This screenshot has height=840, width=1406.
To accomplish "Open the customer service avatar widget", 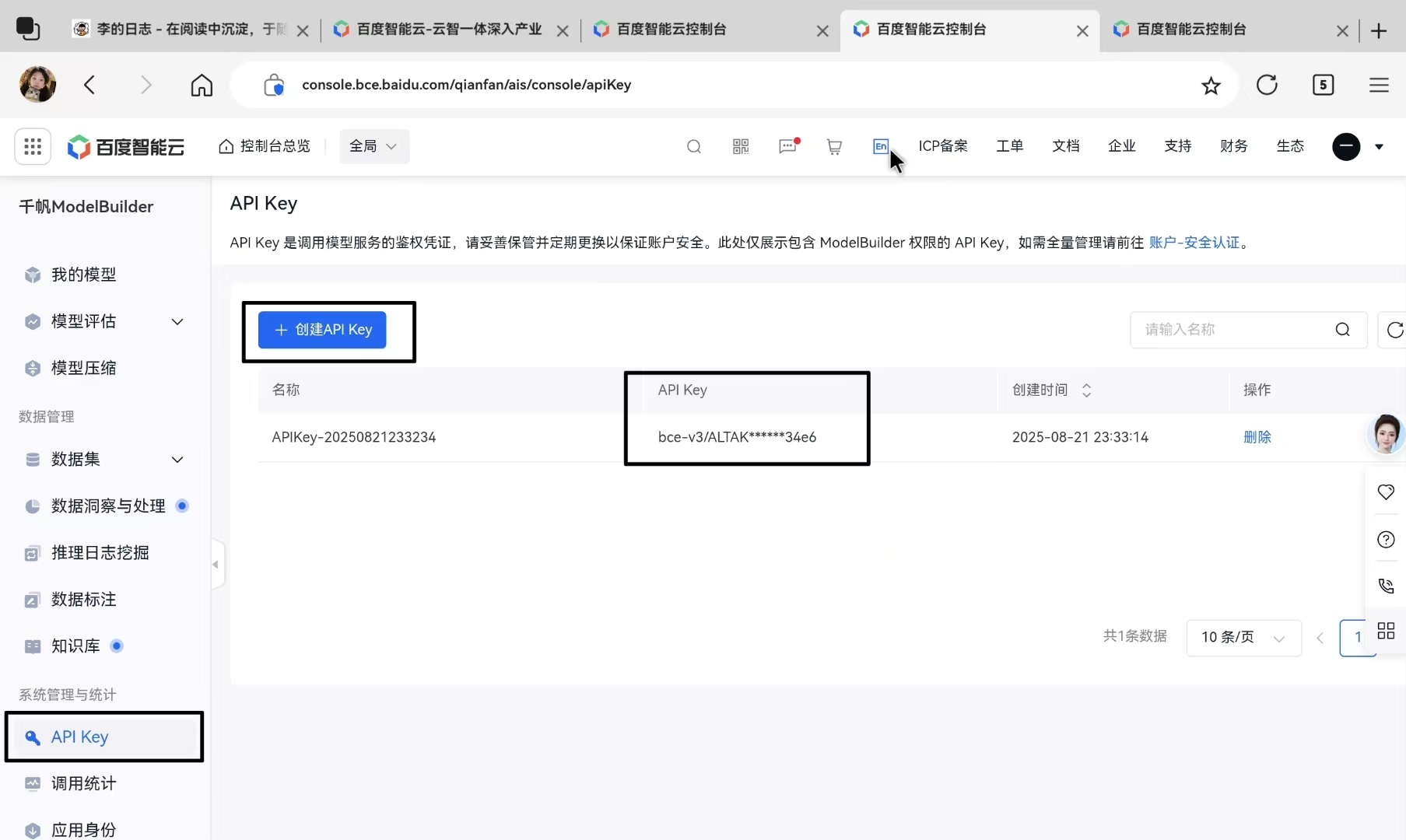I will (1387, 433).
